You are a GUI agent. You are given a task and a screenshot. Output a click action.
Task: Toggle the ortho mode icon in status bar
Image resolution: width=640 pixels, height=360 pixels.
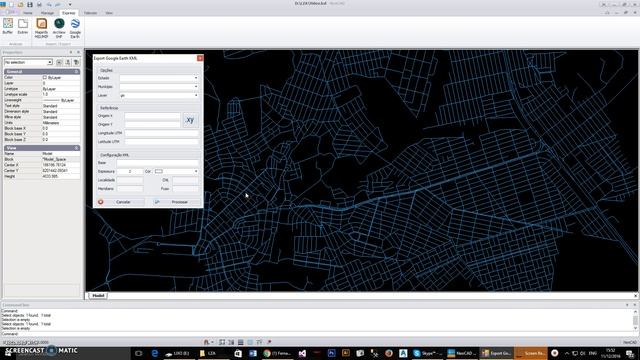pos(231,342)
